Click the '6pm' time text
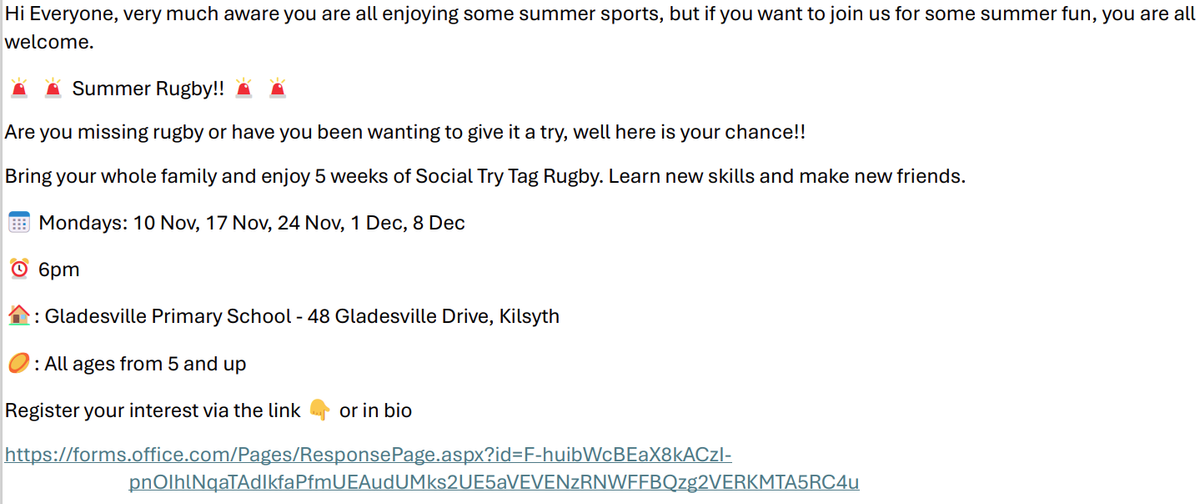This screenshot has height=504, width=1200. 59,269
